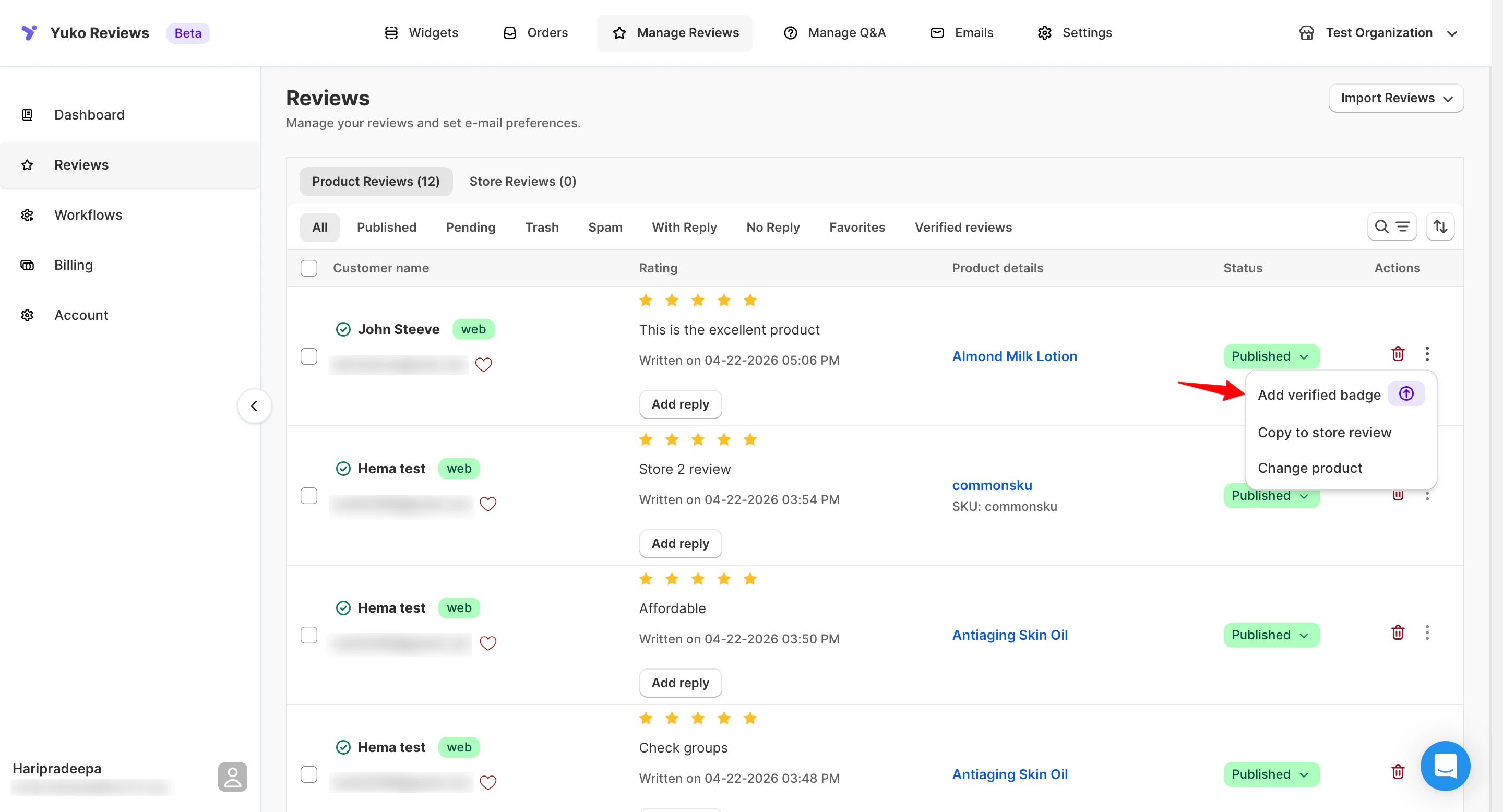Choose Copy to store review

tap(1325, 433)
